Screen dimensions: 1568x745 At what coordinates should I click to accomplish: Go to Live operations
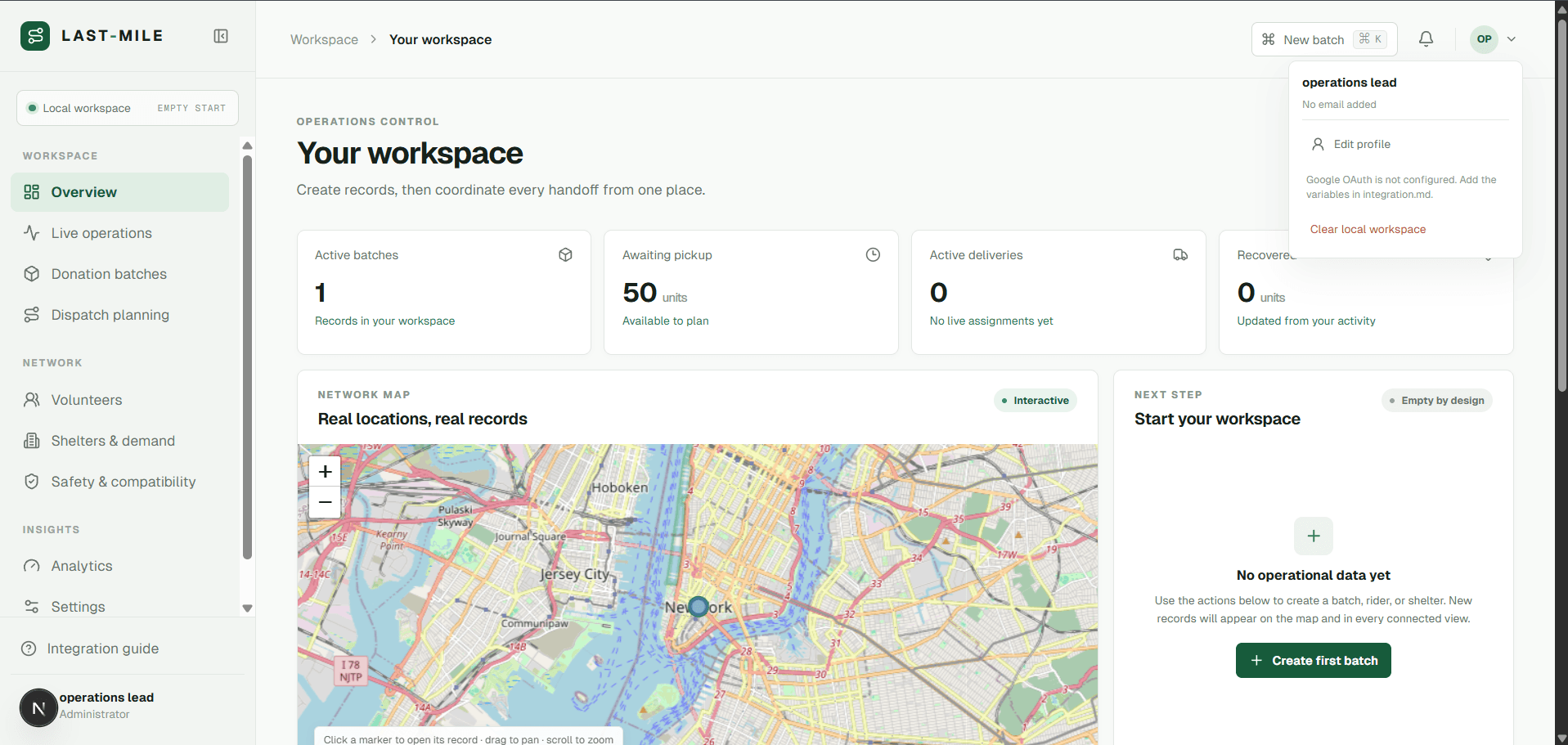coord(120,233)
